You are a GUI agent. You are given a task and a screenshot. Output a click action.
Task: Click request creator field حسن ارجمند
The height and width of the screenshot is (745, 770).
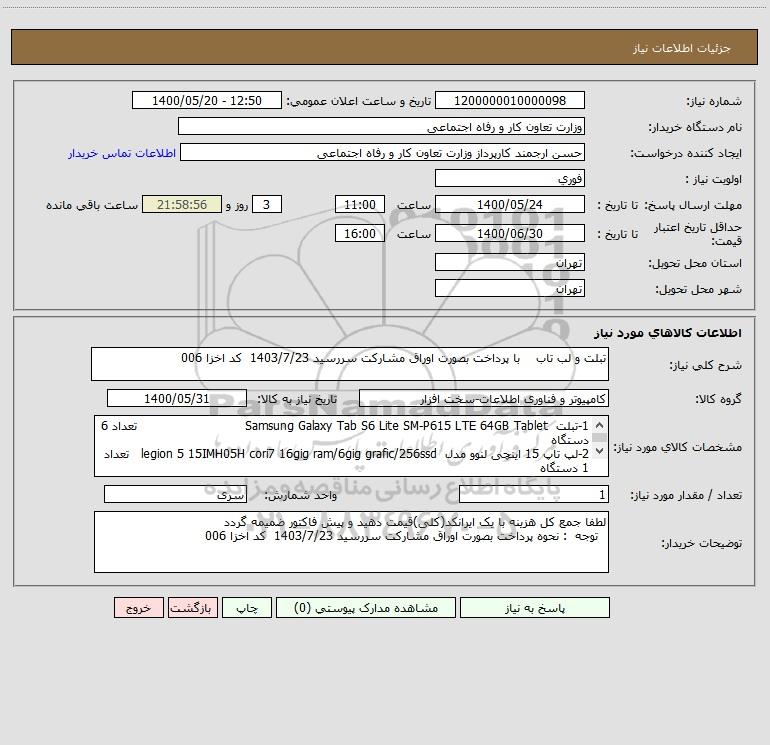[x=382, y=152]
